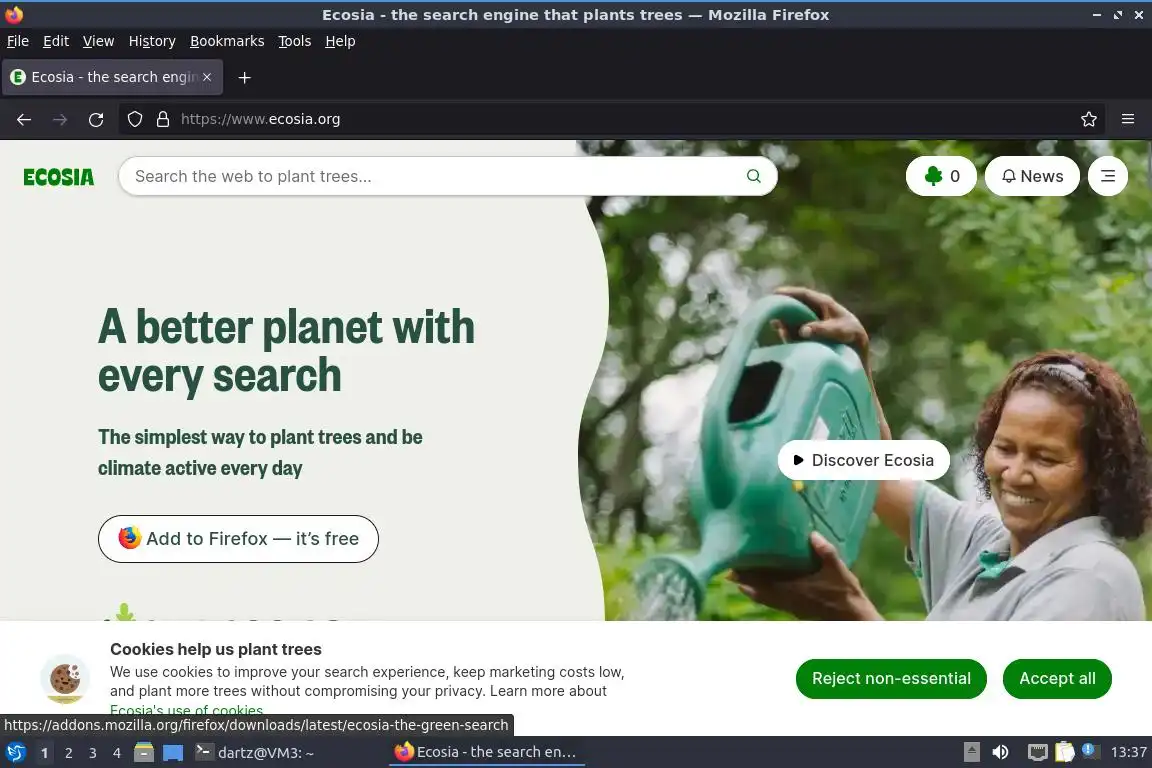Open the Tools menu
The height and width of the screenshot is (768, 1152).
pos(295,41)
